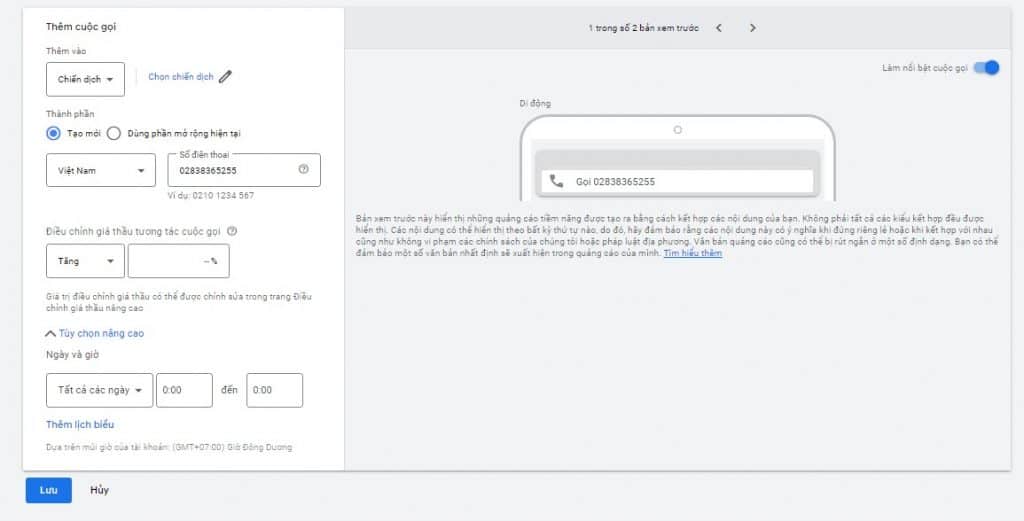Viewport: 1024px width, 521px height.
Task: Click the help icon next to Điều chỉnh giá thầu
Action: coord(232,231)
